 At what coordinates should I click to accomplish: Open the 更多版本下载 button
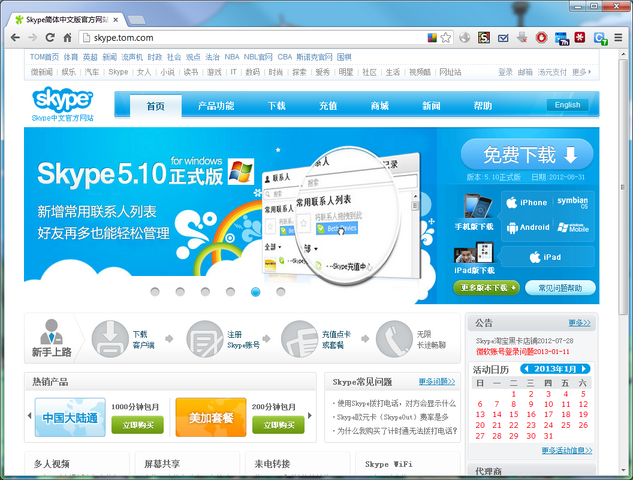coord(486,287)
